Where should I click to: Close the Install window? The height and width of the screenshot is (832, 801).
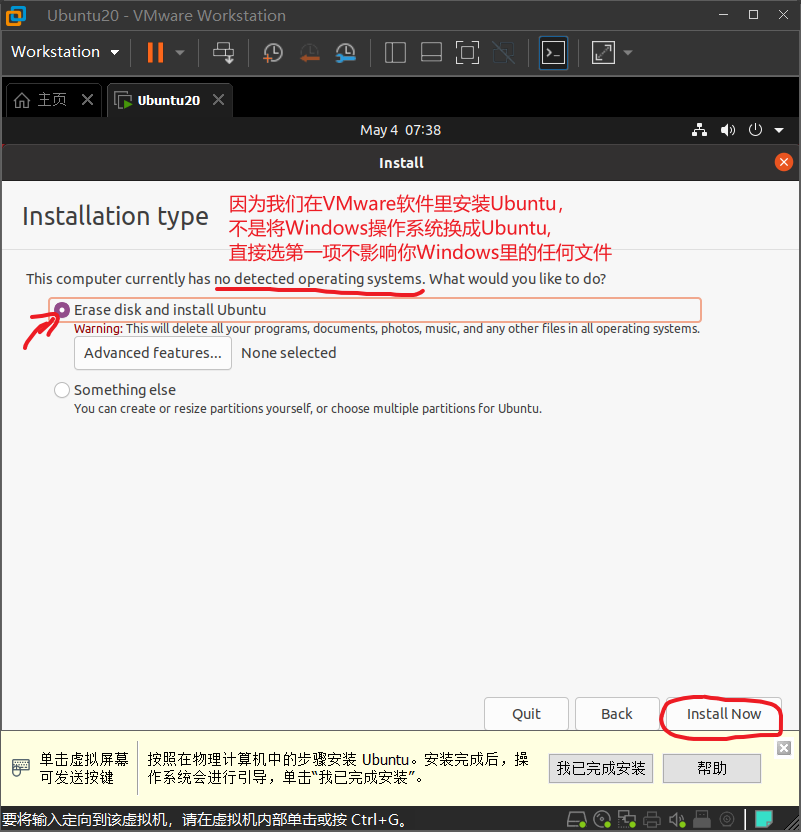pyautogui.click(x=783, y=162)
